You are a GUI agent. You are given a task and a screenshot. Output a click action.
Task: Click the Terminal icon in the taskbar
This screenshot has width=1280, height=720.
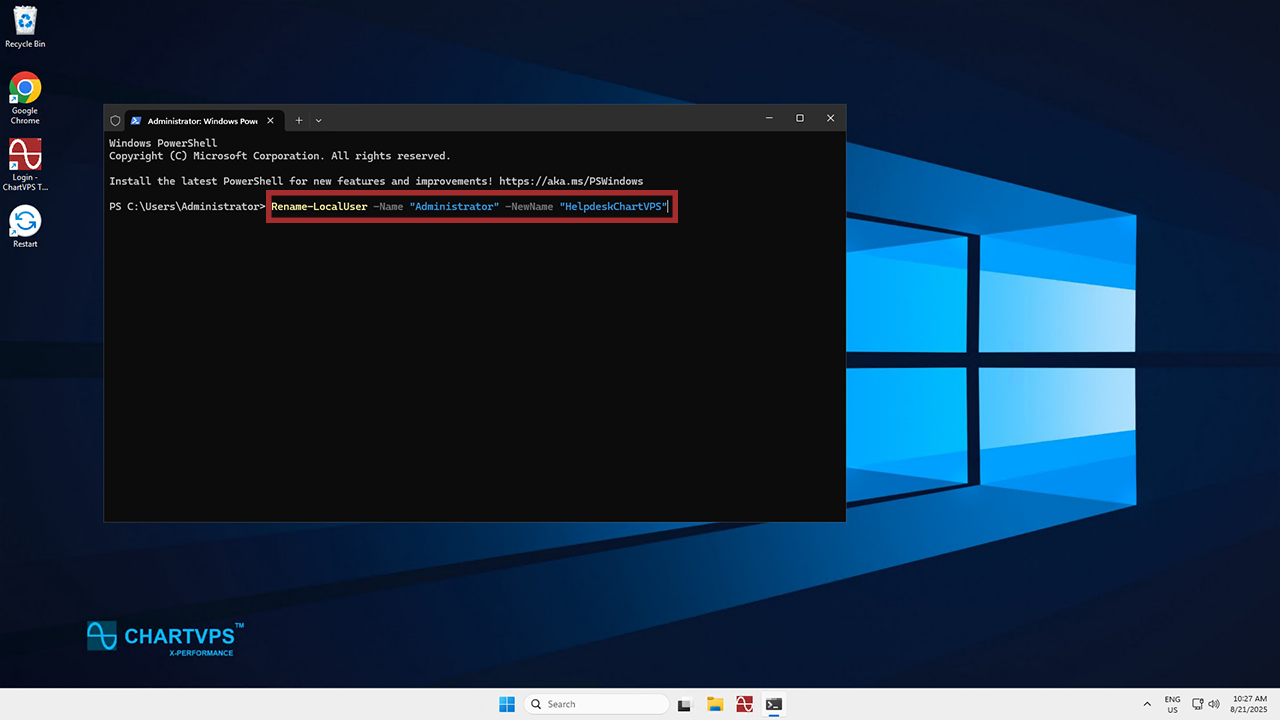pos(773,704)
